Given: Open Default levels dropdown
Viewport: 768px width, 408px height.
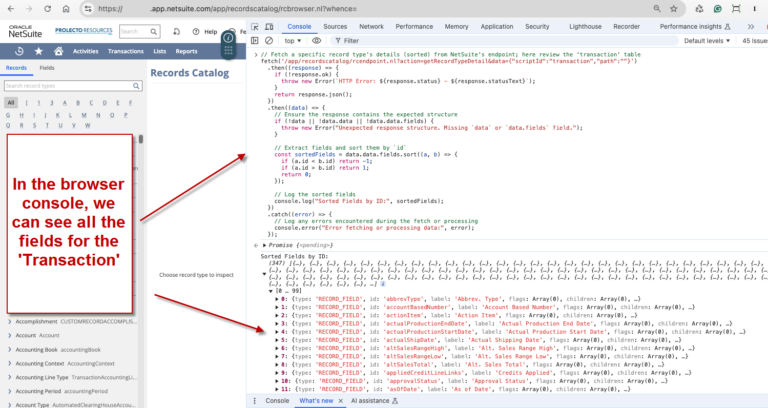Looking at the screenshot, I should [x=707, y=41].
